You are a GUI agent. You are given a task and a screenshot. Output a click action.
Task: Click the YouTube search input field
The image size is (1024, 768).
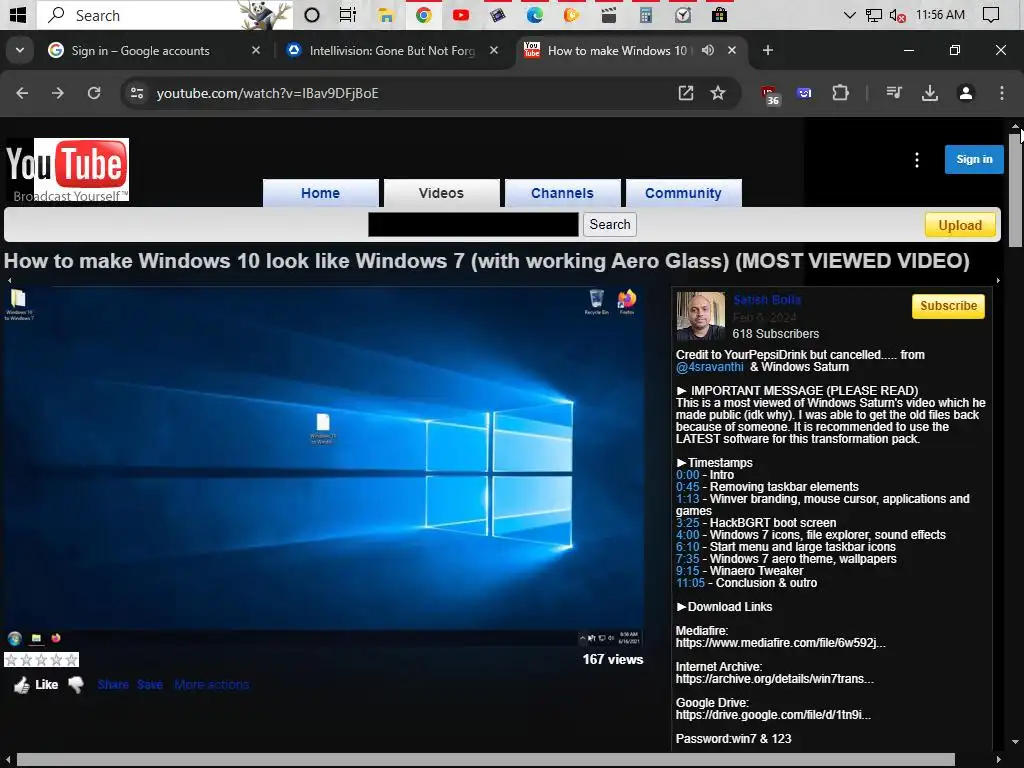pos(473,225)
